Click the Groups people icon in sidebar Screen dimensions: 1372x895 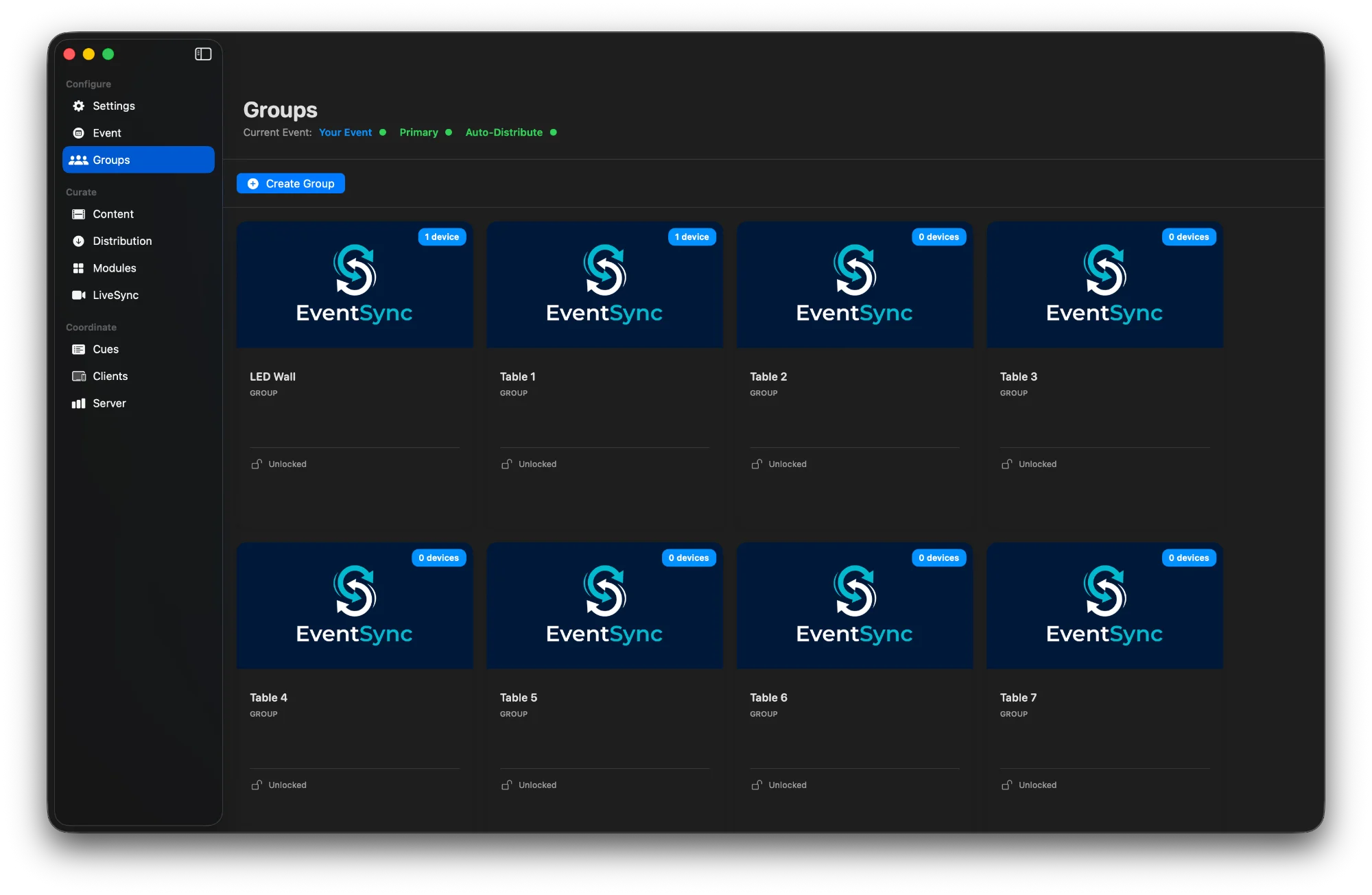(78, 159)
